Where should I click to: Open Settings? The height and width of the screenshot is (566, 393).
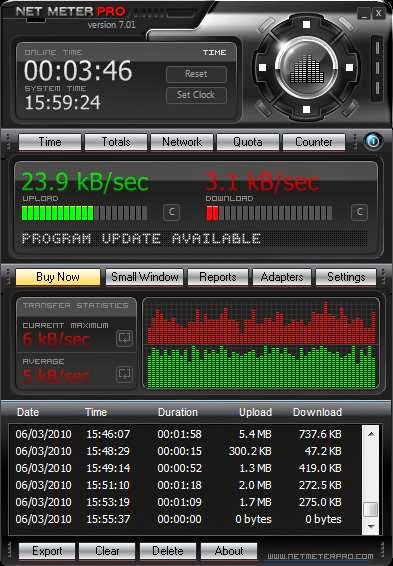point(346,277)
